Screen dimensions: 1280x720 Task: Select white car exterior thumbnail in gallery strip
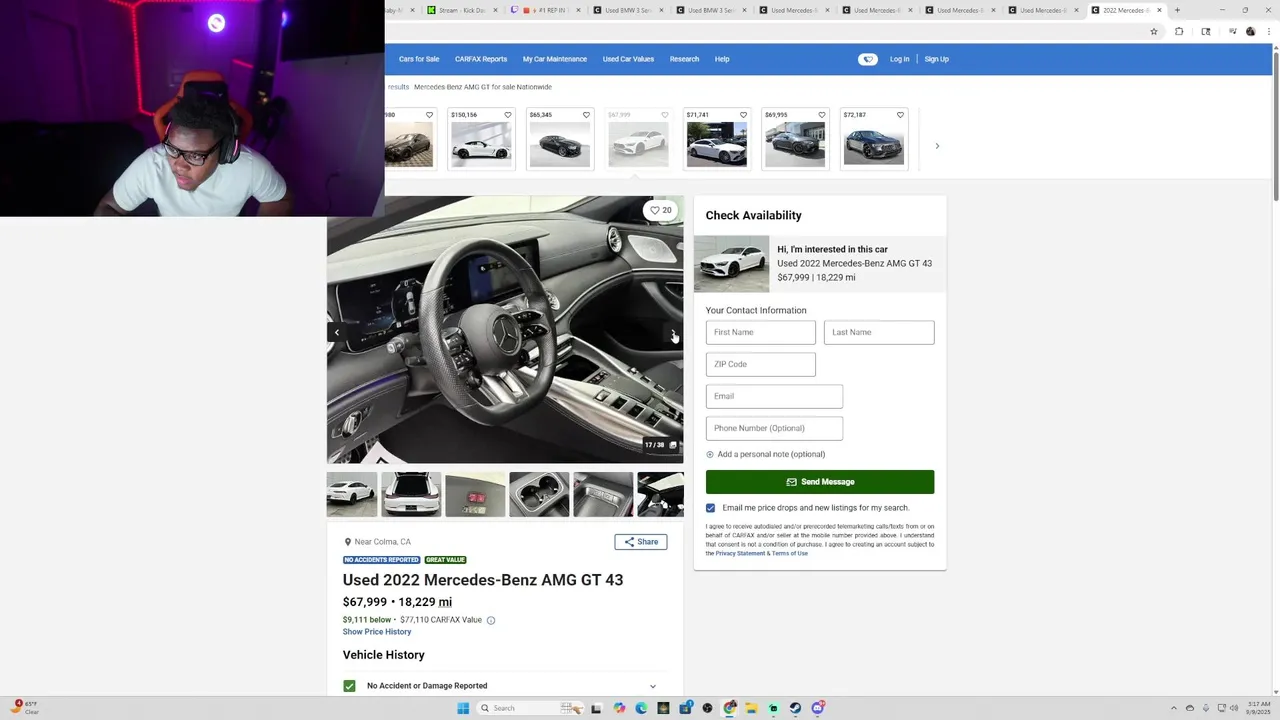click(352, 494)
